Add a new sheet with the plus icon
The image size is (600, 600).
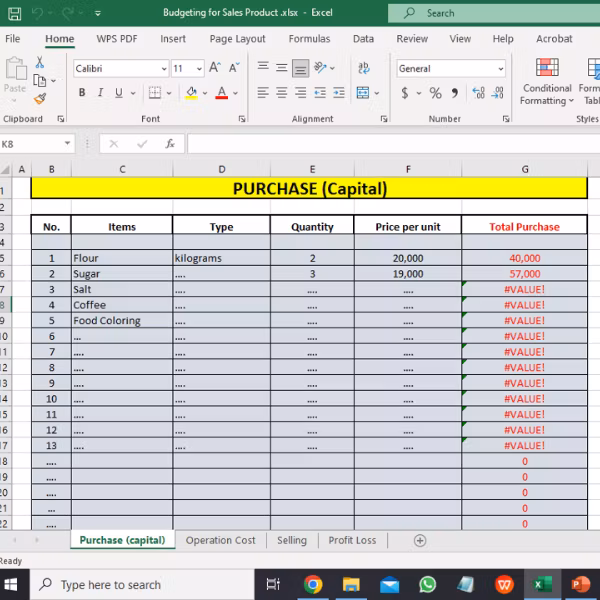tap(420, 540)
